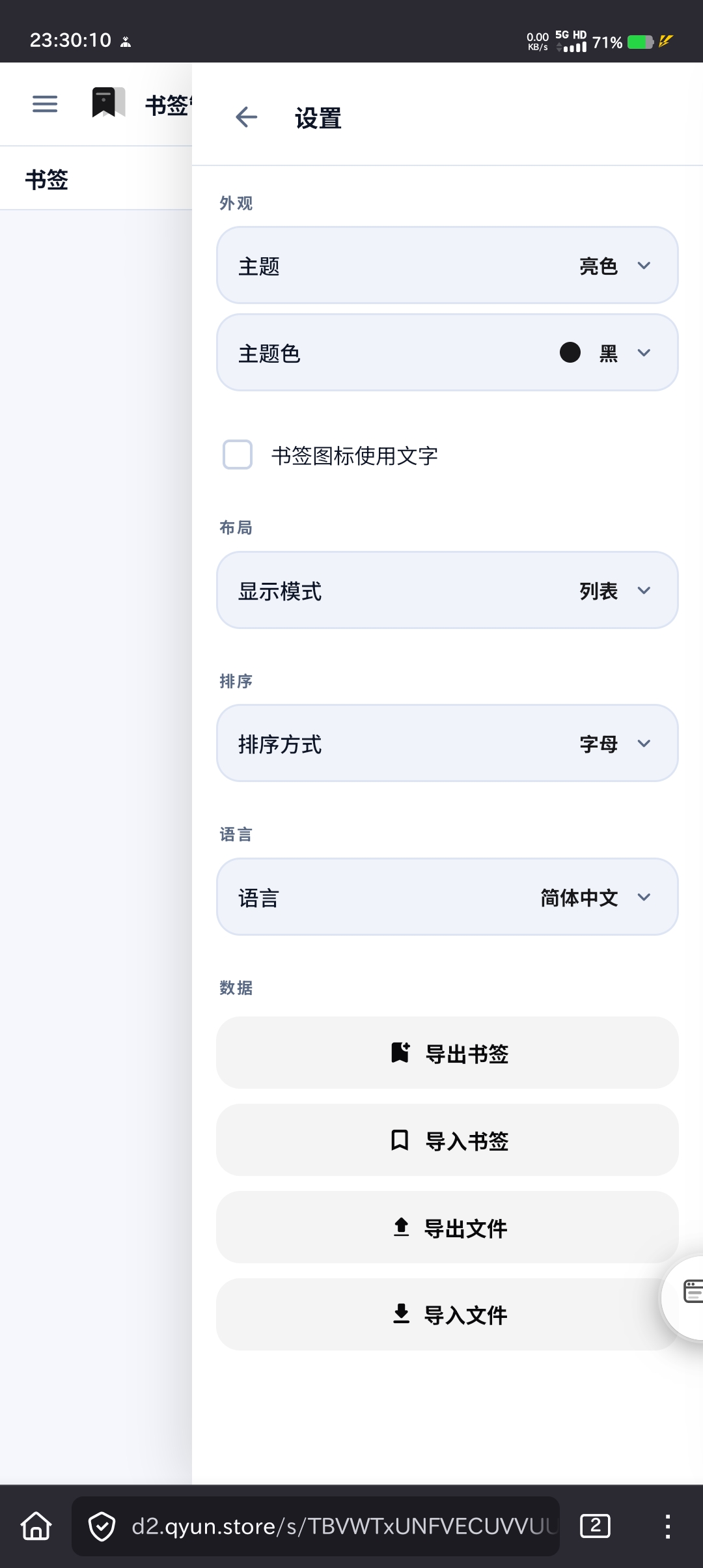The width and height of the screenshot is (703, 1568).
Task: Open the 排序方式 sort dropdown
Action: 447,744
